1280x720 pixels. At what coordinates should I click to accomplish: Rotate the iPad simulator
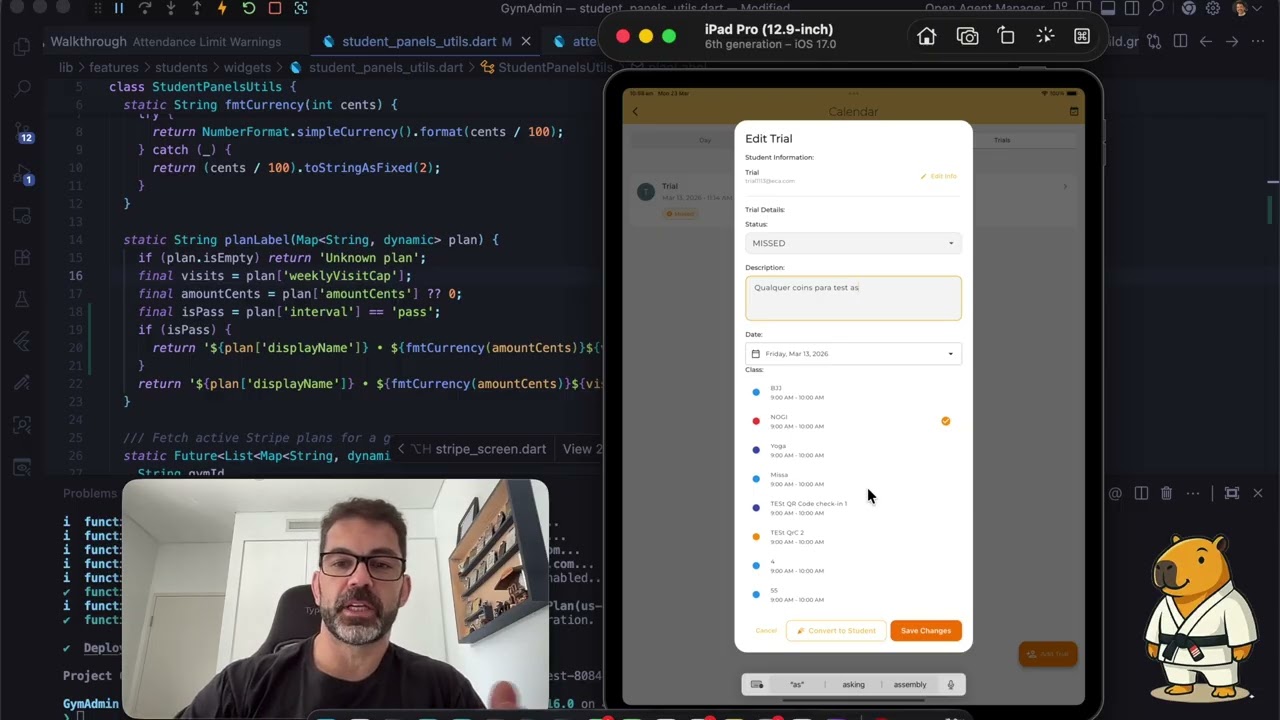(x=1006, y=36)
